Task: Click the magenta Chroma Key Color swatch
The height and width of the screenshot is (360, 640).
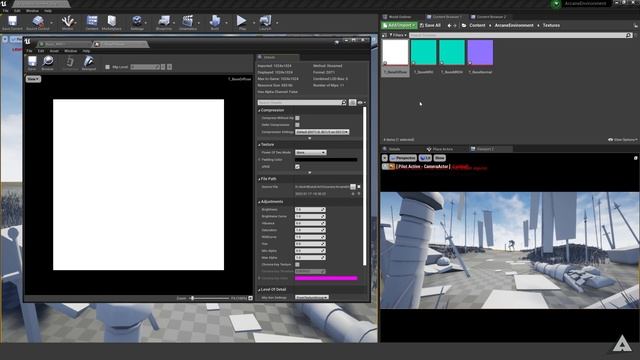Action: (x=326, y=278)
